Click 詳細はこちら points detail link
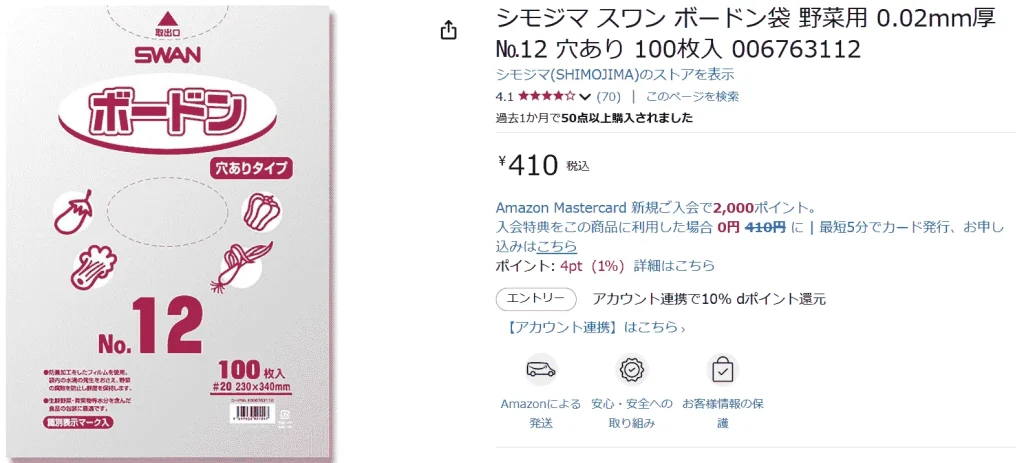This screenshot has height=463, width=1024. [x=674, y=266]
